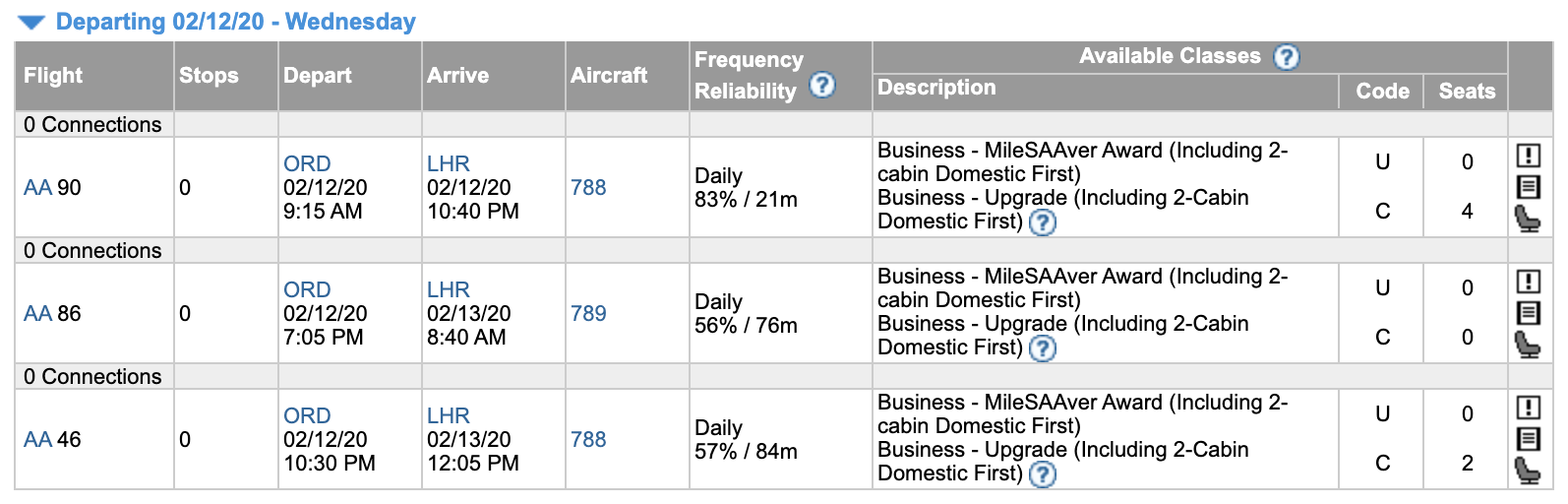Click the alert icon for flight AA 90
Screen dimensions: 1568x504
click(x=1528, y=156)
